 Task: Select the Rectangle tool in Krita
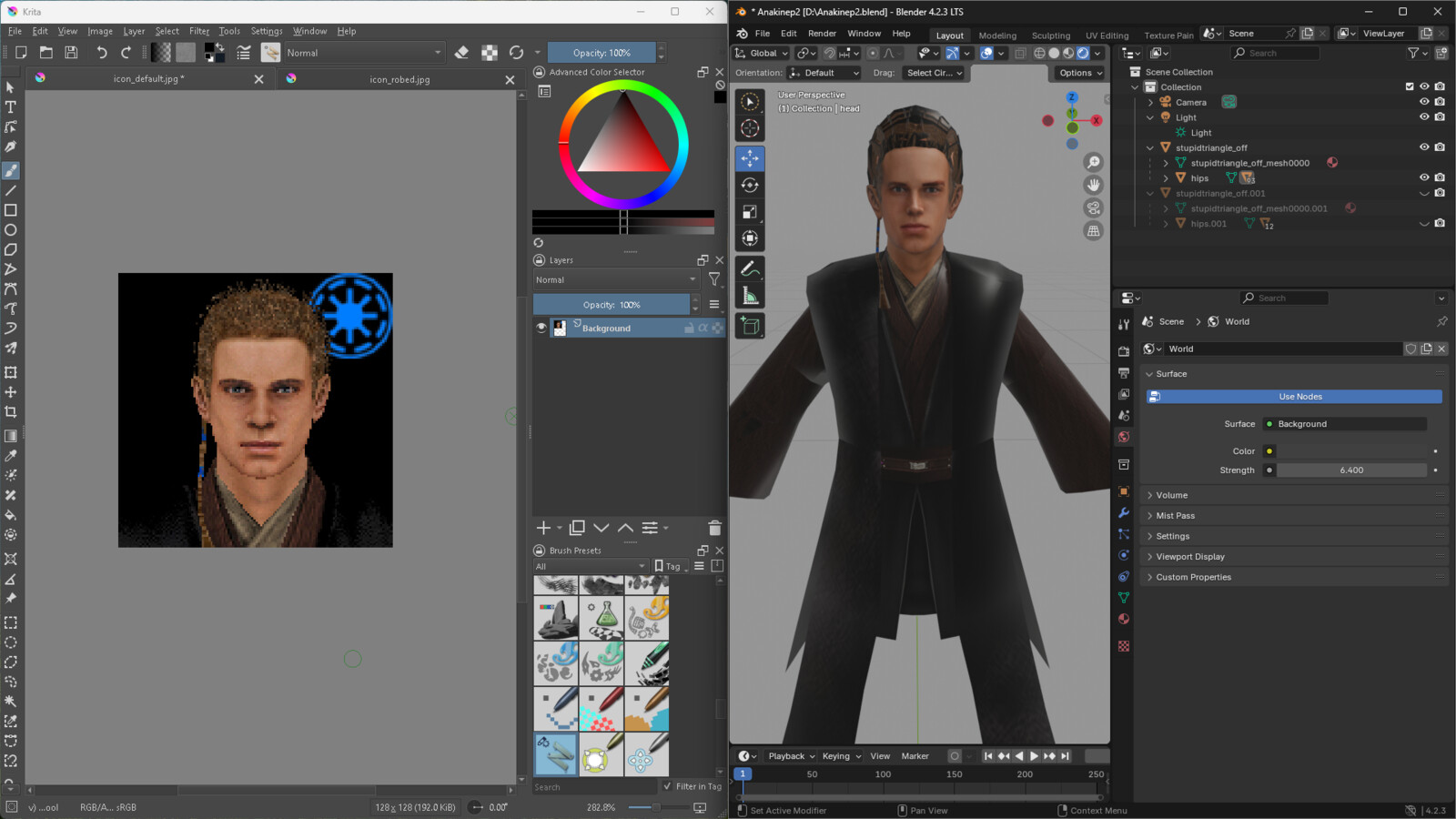[11, 210]
